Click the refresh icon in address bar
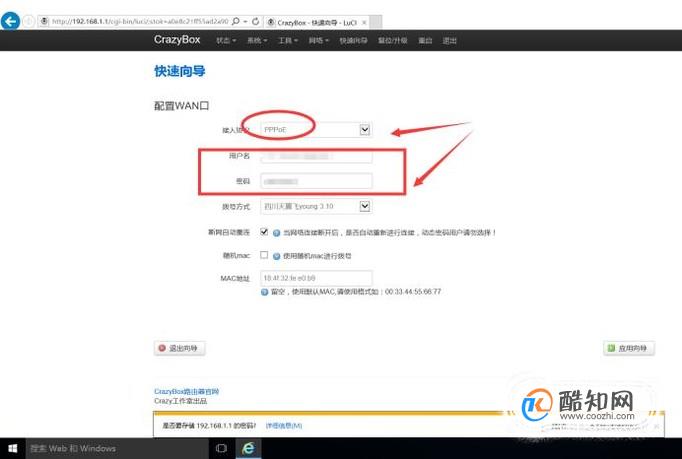682x459 pixels. [256, 21]
